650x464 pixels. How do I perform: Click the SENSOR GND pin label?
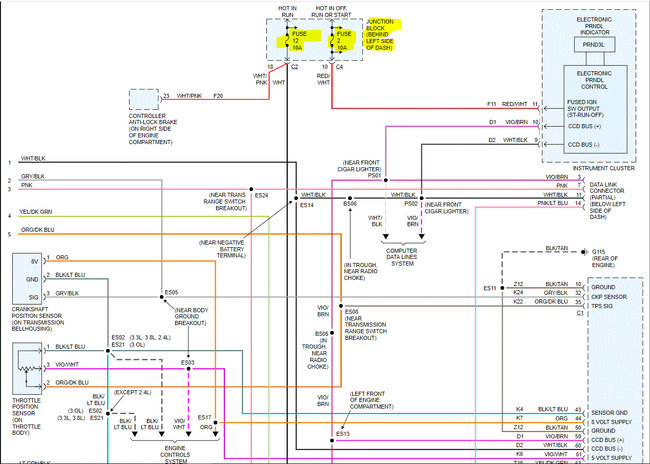tap(609, 413)
